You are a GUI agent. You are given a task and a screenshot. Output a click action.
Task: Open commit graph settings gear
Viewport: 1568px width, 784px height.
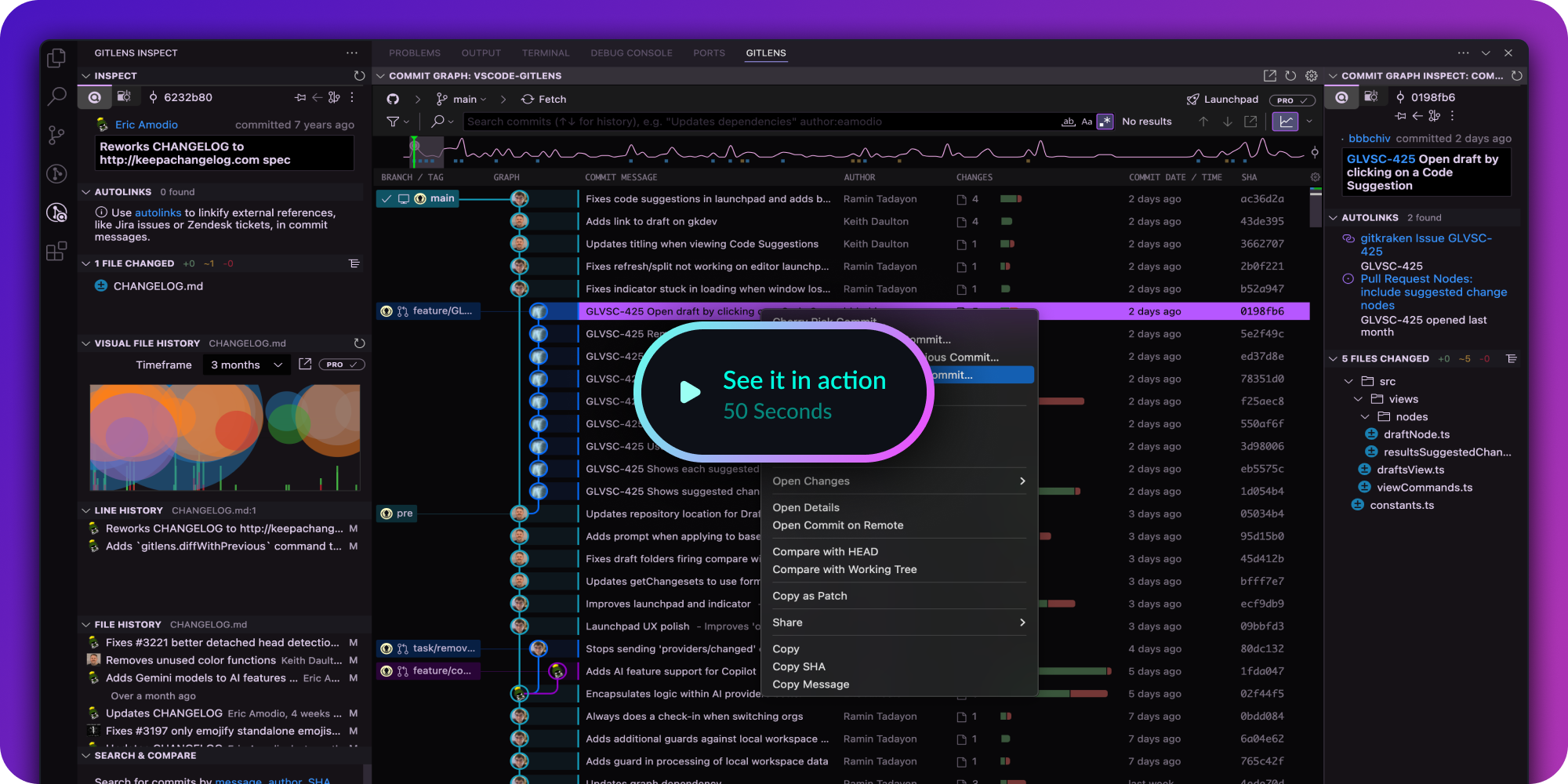pos(1312,76)
